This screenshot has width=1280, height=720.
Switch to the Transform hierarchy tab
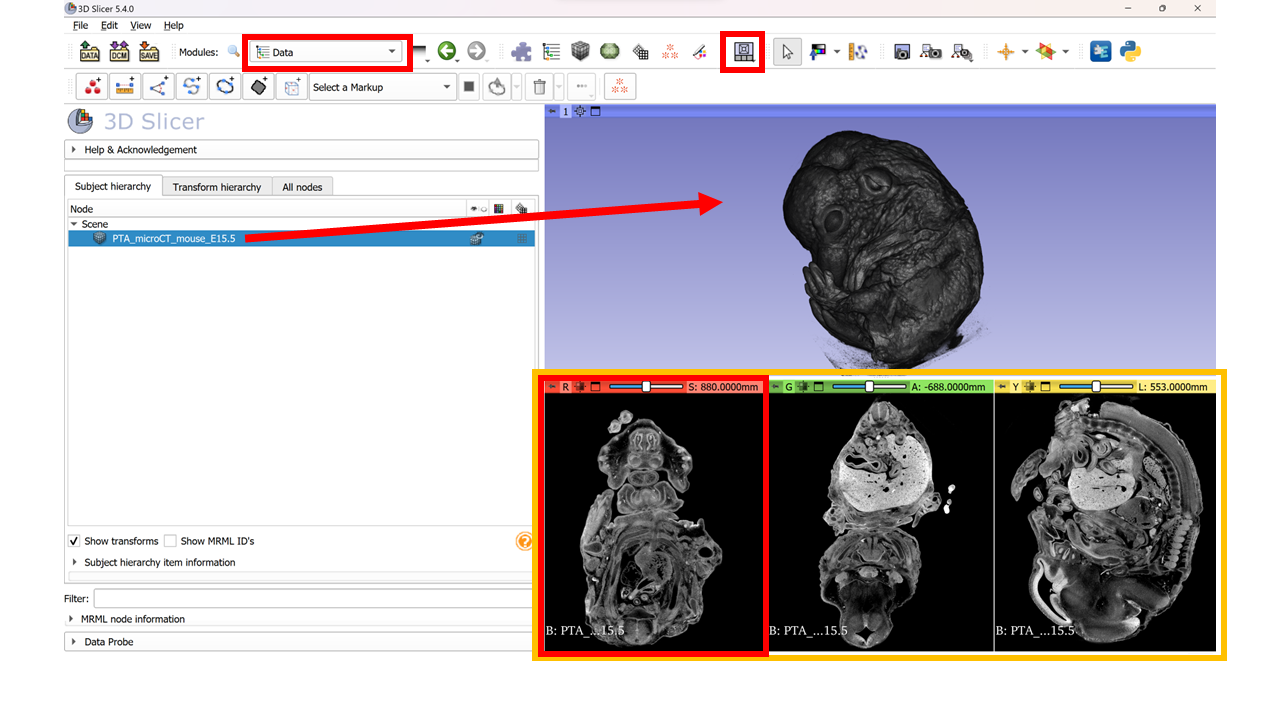217,187
